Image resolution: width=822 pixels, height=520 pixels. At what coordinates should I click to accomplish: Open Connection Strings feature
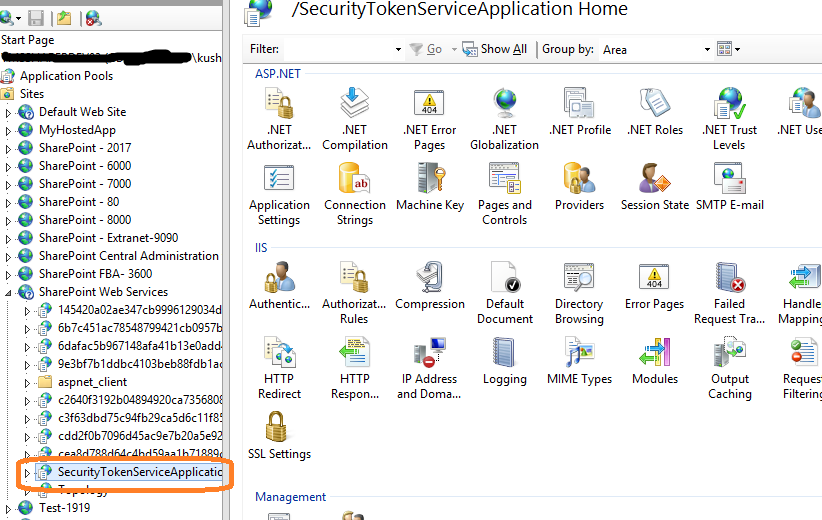coord(355,194)
